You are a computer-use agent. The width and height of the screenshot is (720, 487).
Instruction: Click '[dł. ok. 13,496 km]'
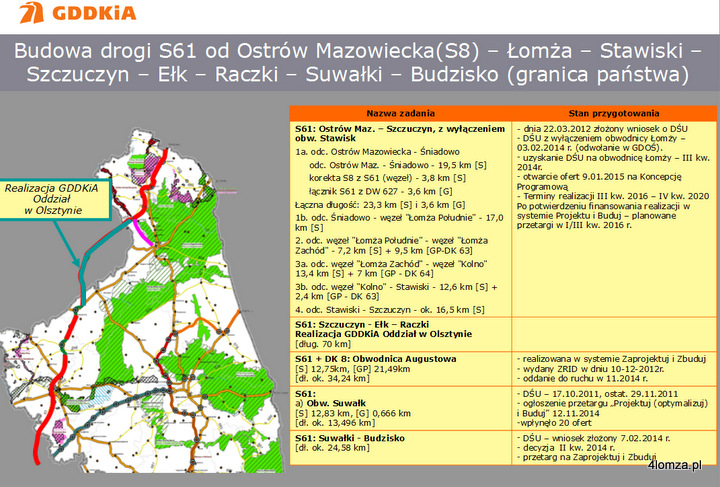pos(335,423)
